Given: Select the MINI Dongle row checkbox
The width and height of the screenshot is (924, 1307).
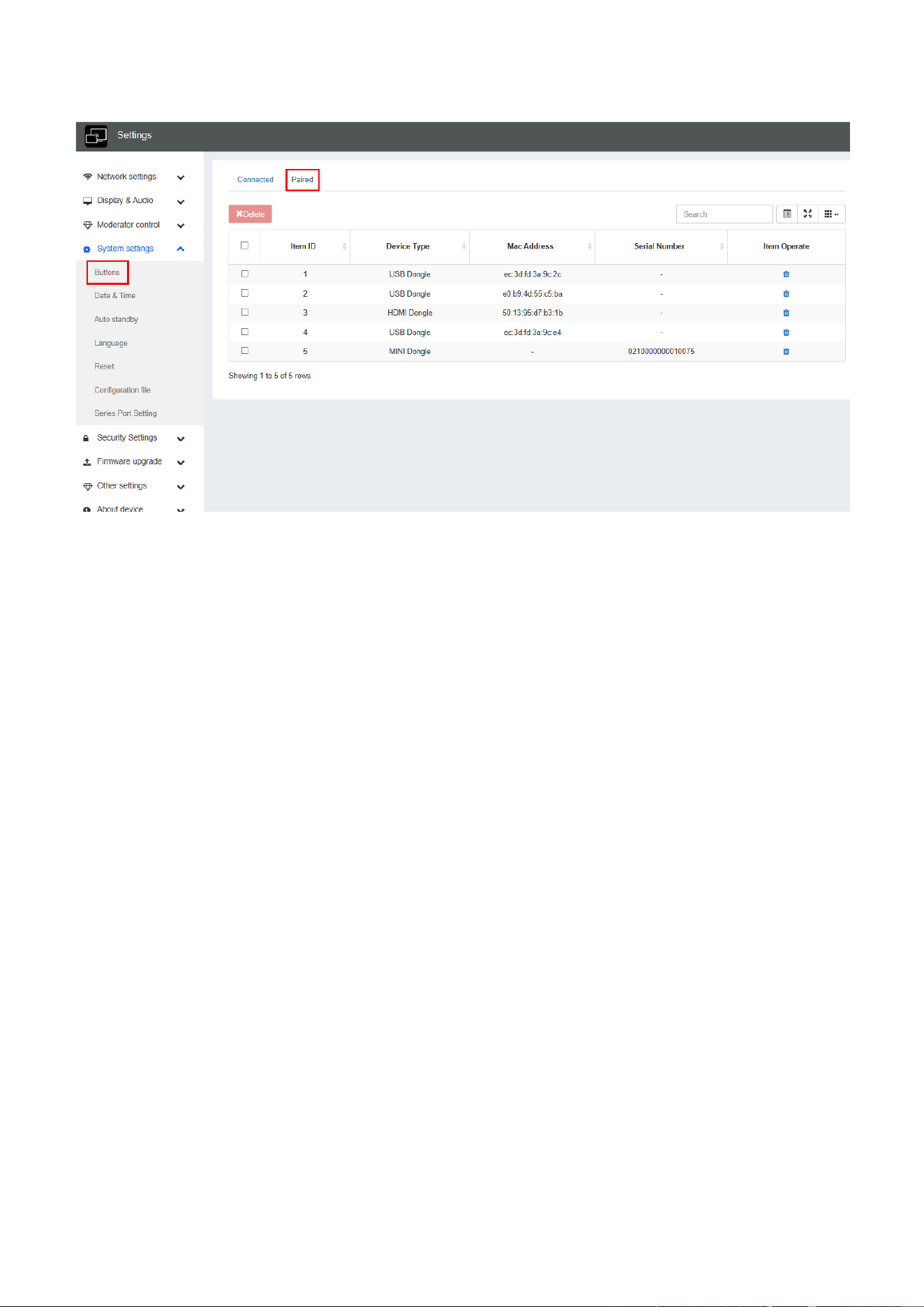Looking at the screenshot, I should point(245,350).
